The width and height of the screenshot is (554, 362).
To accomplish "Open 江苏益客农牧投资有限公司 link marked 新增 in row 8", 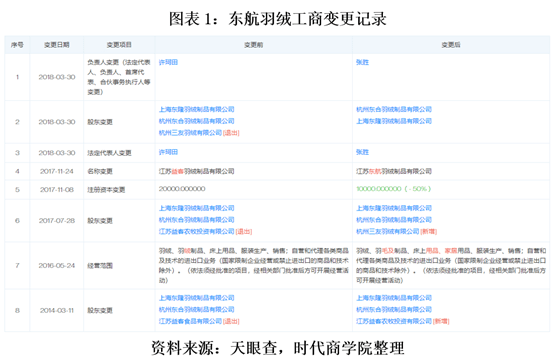I will pyautogui.click(x=394, y=321).
